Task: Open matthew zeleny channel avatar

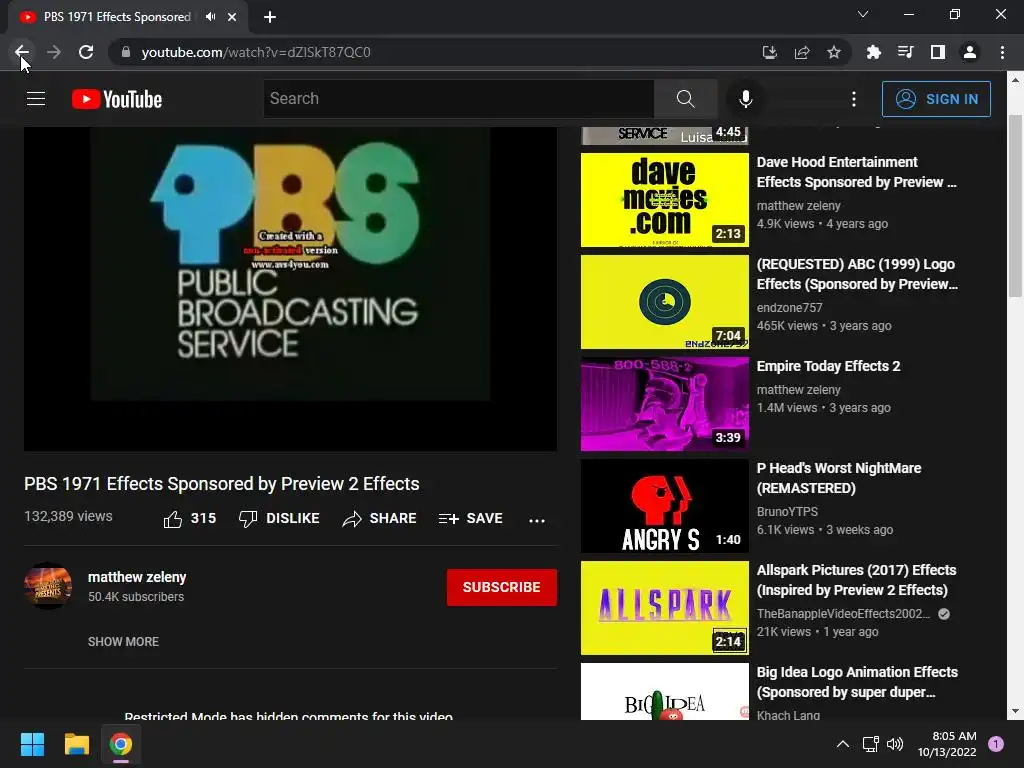Action: (48, 586)
